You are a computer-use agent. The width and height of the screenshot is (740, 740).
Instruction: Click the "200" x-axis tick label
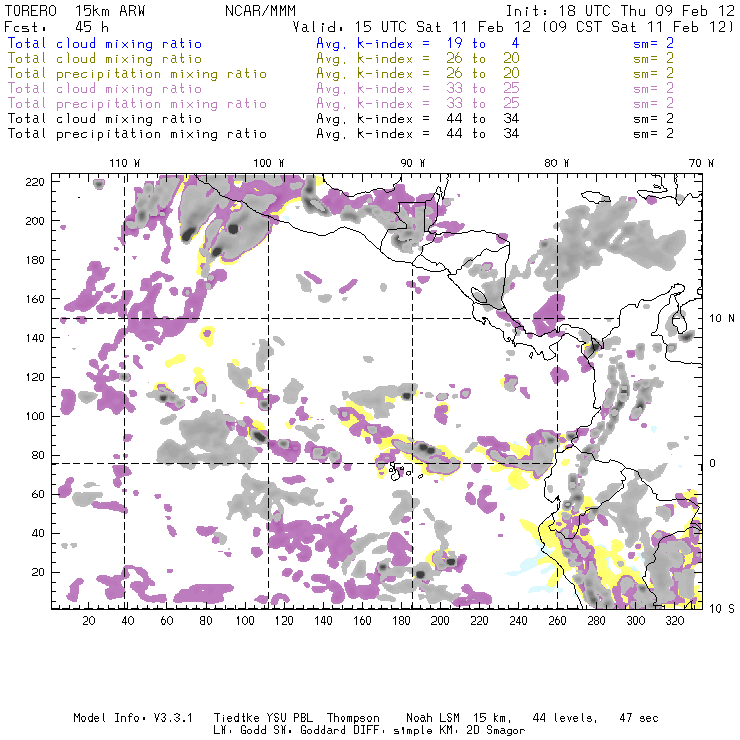440,621
